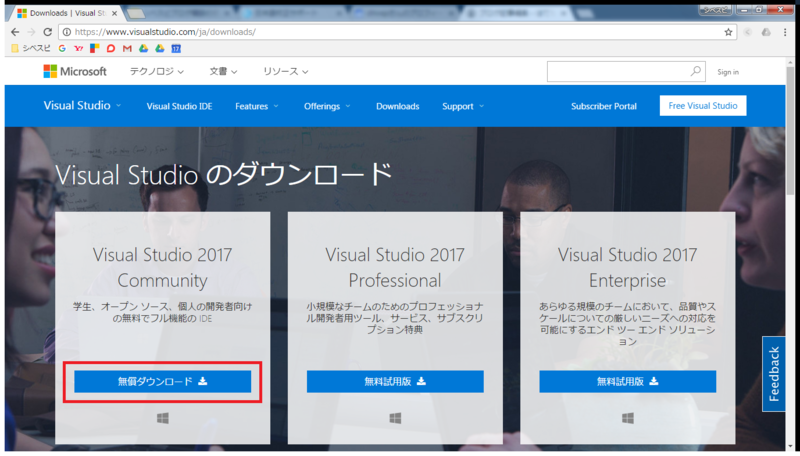The width and height of the screenshot is (800, 456).
Task: Open Visual Studio IDE nav item
Action: 179,106
